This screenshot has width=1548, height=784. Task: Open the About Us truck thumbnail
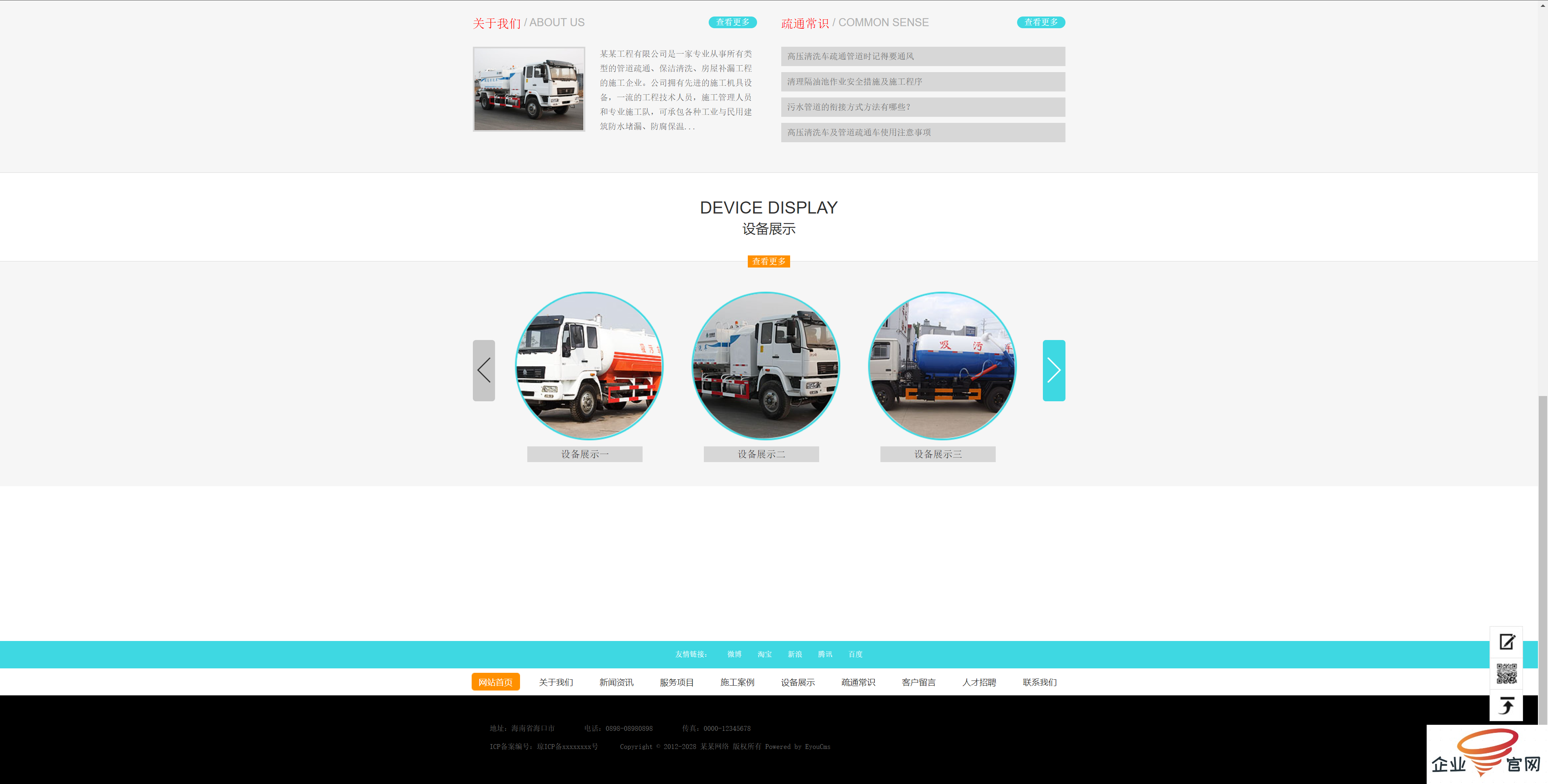coord(529,89)
